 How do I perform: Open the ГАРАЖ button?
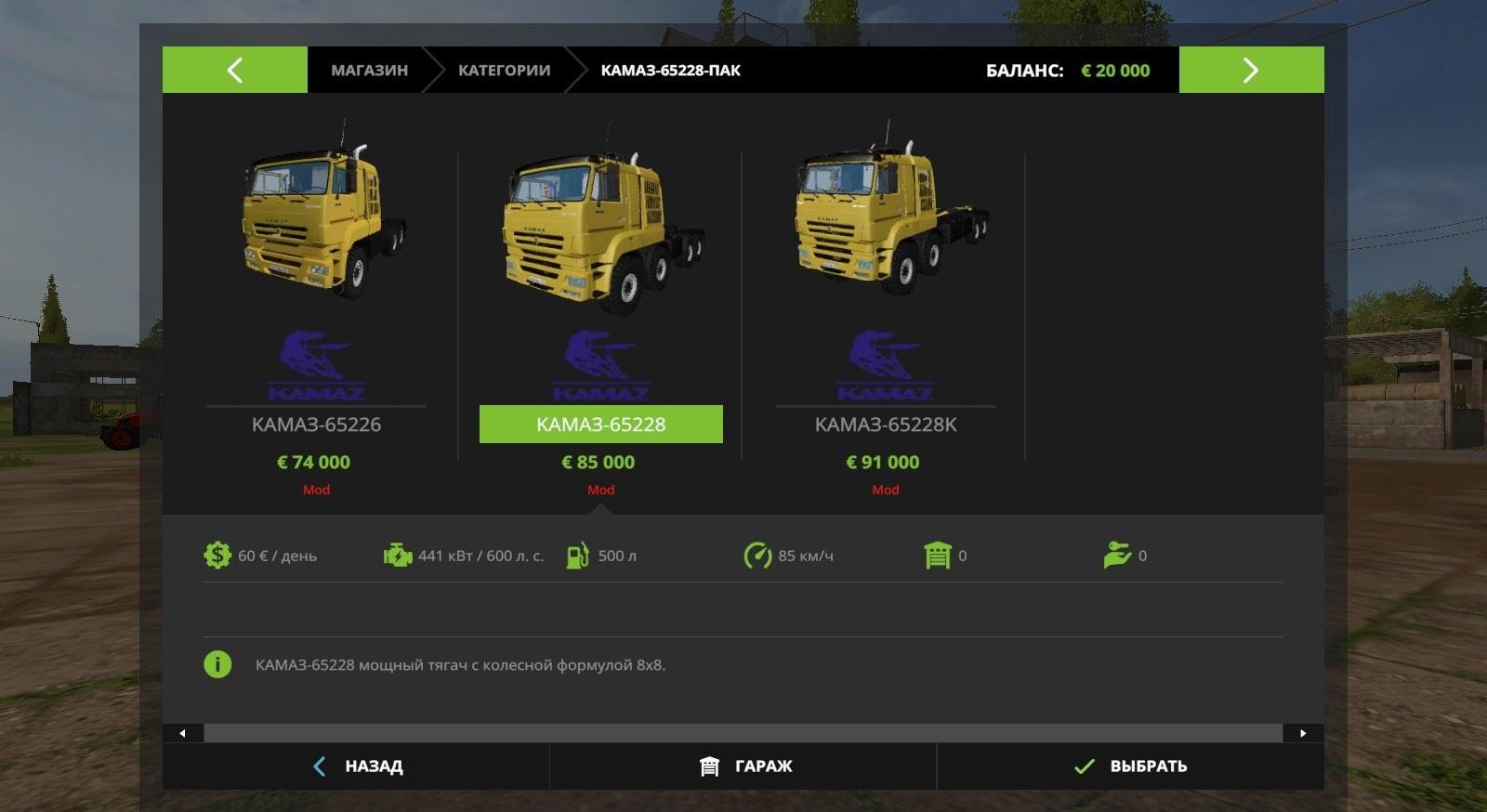(743, 766)
